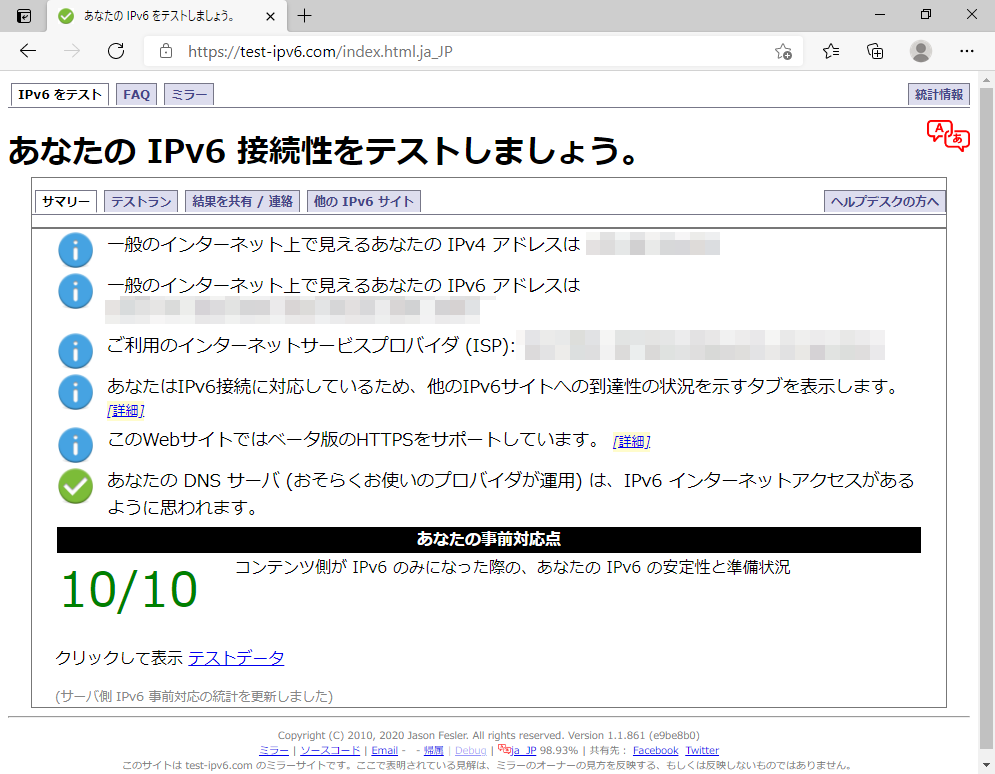Open 詳細 link beside HTTPS support message

tap(630, 442)
